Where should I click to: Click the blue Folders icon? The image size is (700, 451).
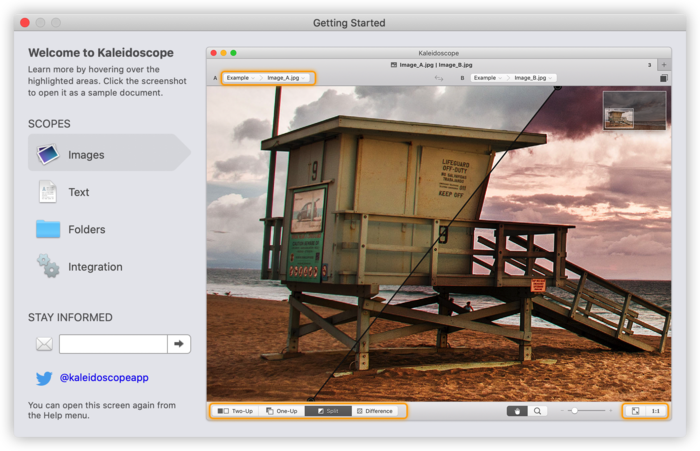(48, 229)
